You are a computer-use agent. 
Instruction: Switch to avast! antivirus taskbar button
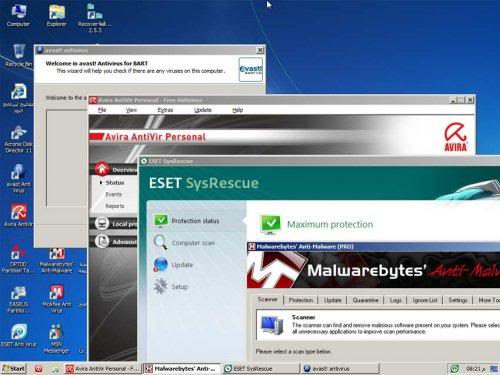point(340,369)
